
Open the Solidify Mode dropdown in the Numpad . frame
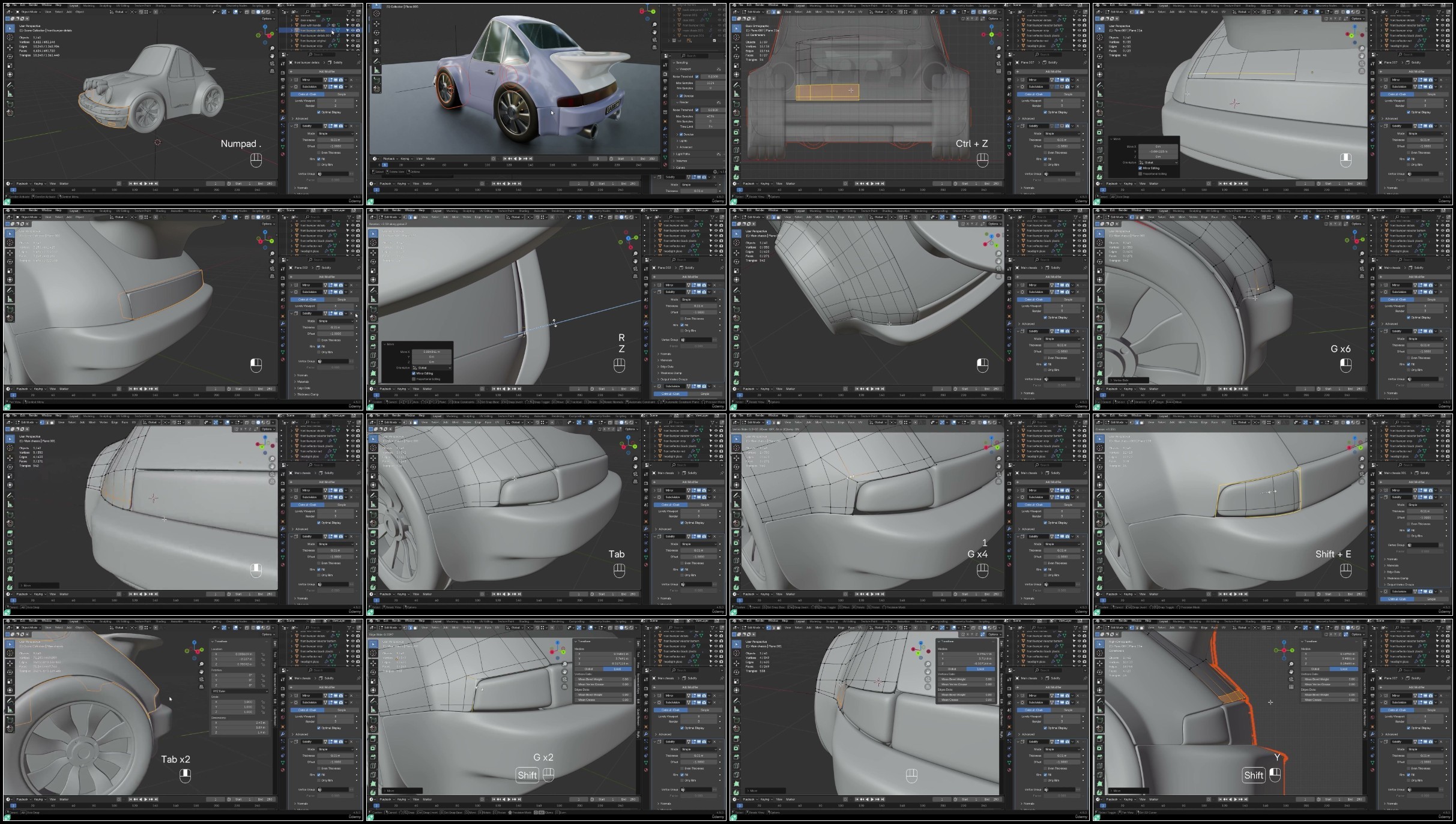[335, 134]
